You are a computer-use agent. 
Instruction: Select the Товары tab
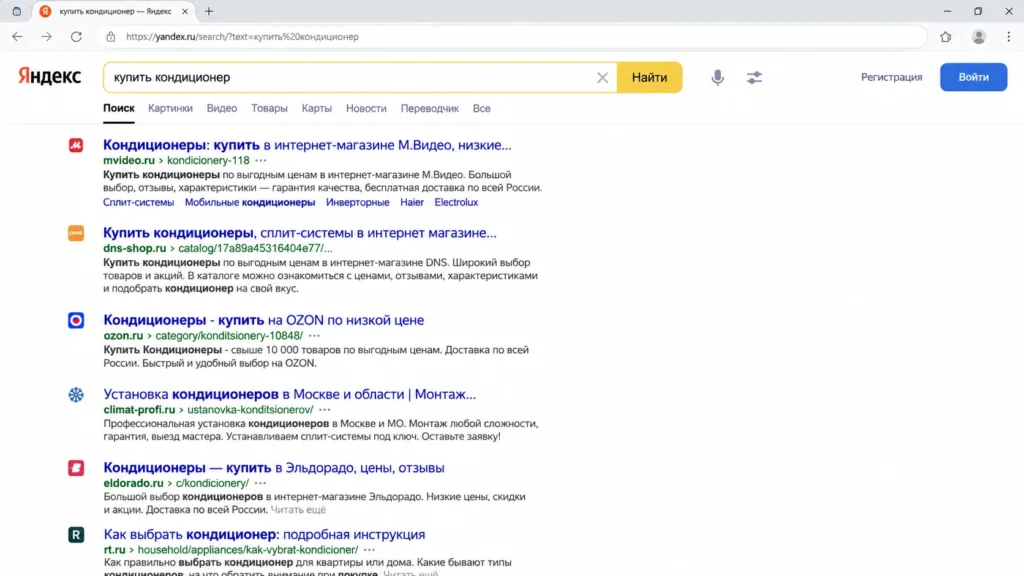click(x=269, y=108)
